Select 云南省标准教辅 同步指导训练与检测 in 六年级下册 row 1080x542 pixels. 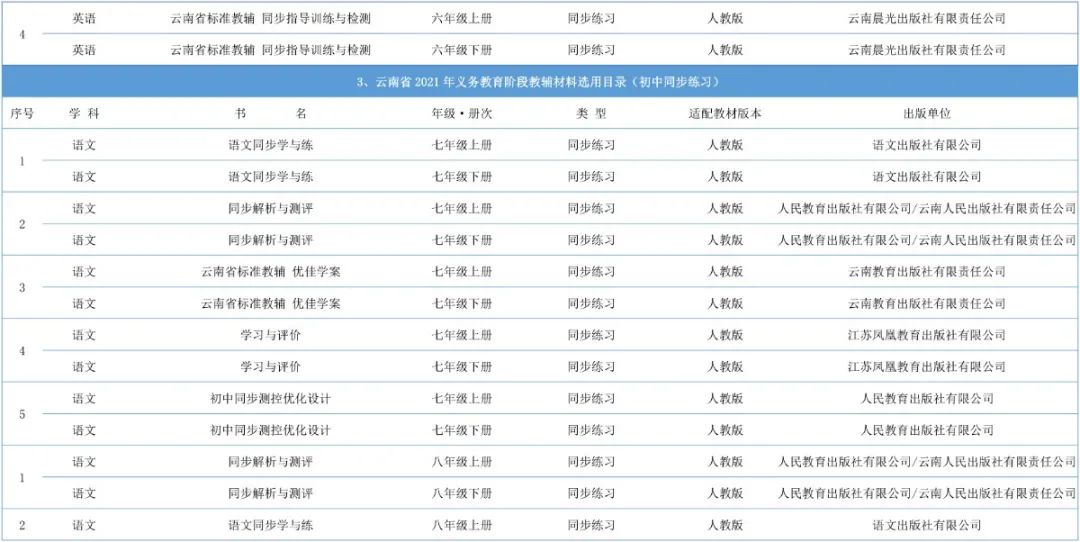point(271,50)
